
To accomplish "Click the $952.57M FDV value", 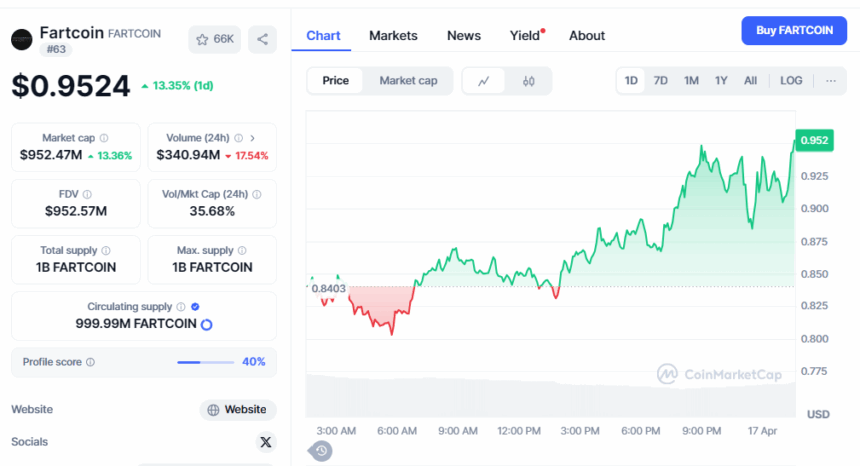I will click(x=76, y=211).
